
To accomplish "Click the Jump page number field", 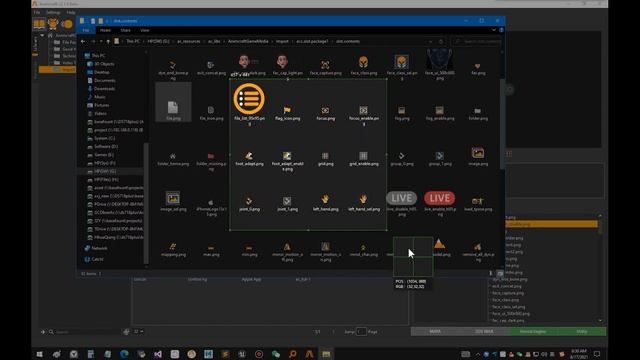I will pyautogui.click(x=361, y=332).
